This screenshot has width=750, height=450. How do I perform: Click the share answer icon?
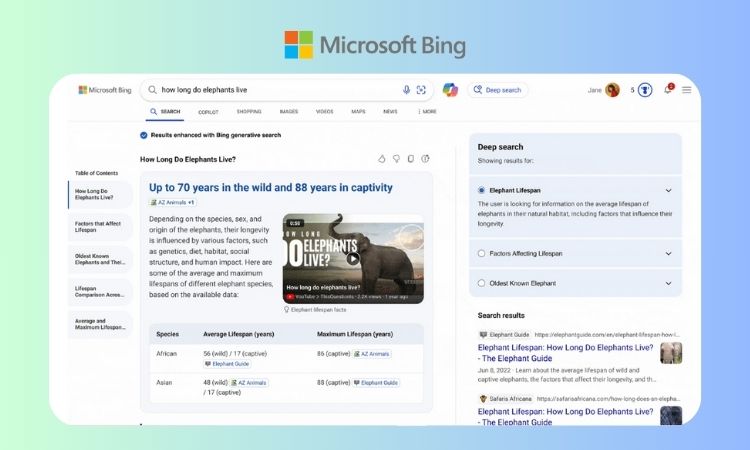pos(425,159)
